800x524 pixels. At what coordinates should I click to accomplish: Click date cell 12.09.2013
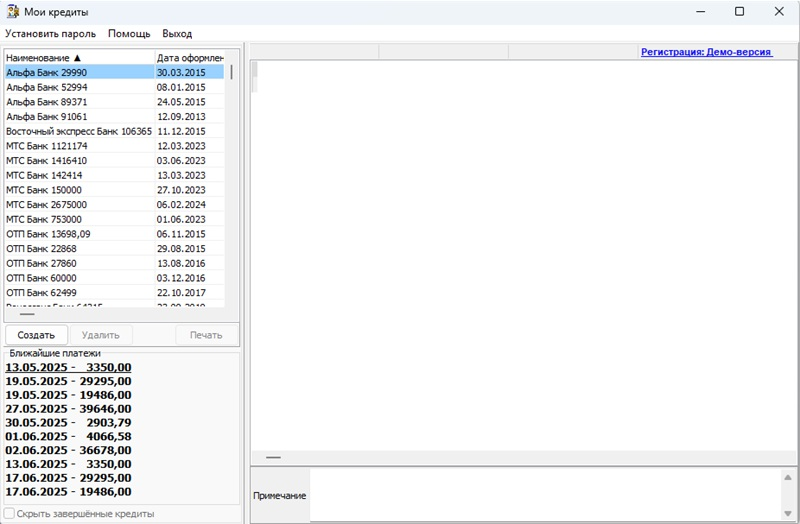pyautogui.click(x=189, y=117)
